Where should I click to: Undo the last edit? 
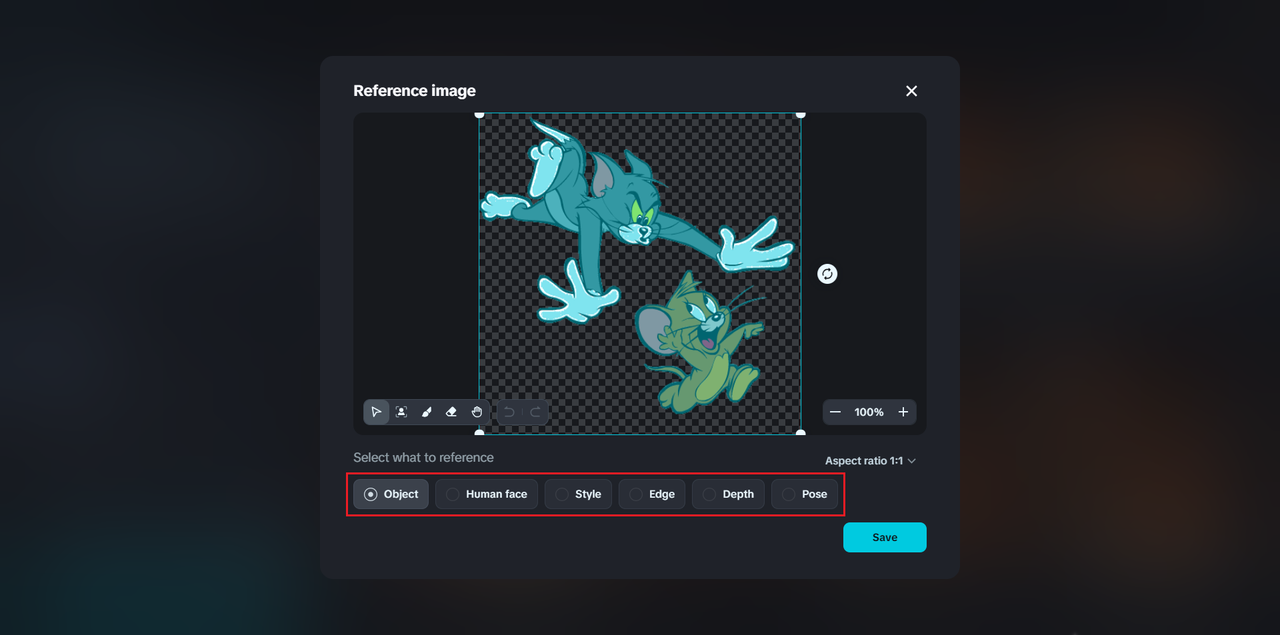coord(509,412)
